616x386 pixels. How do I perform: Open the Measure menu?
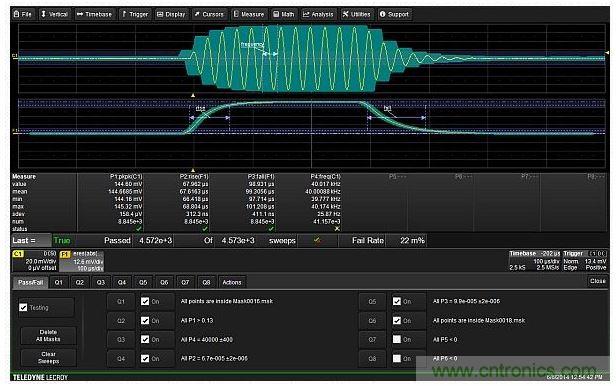249,14
